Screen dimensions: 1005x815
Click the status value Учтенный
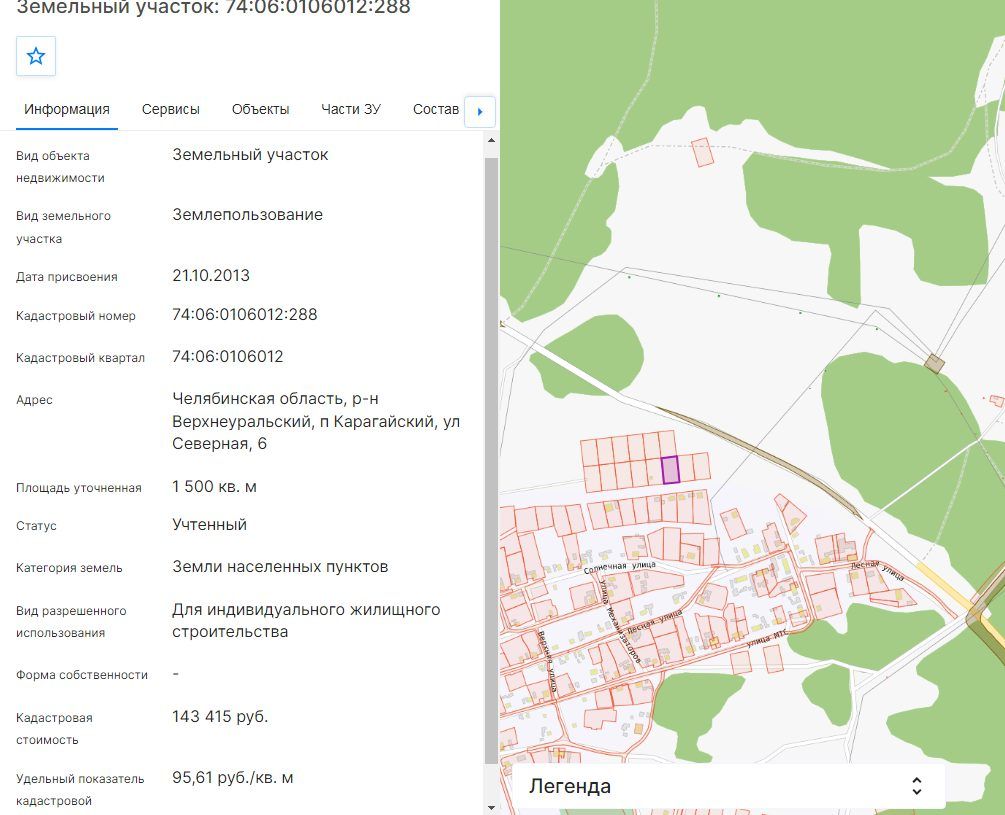[x=210, y=525]
